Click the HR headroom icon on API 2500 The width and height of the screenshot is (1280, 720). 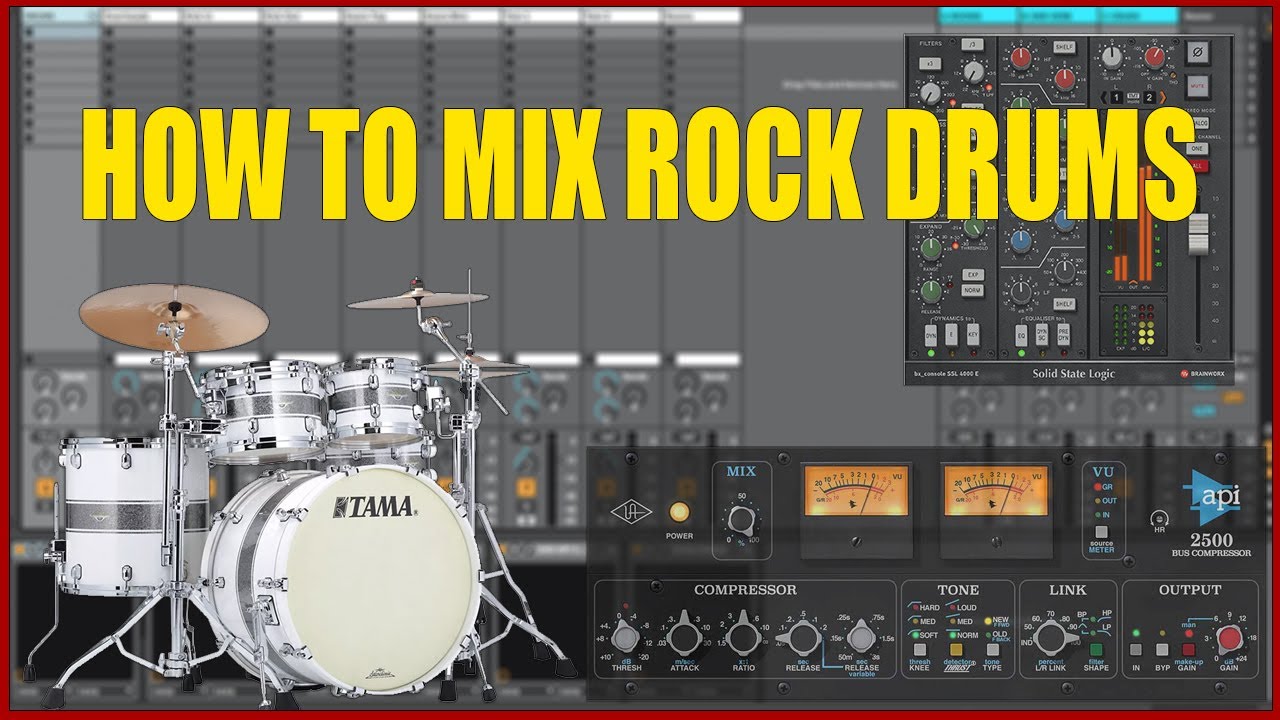click(x=1161, y=520)
